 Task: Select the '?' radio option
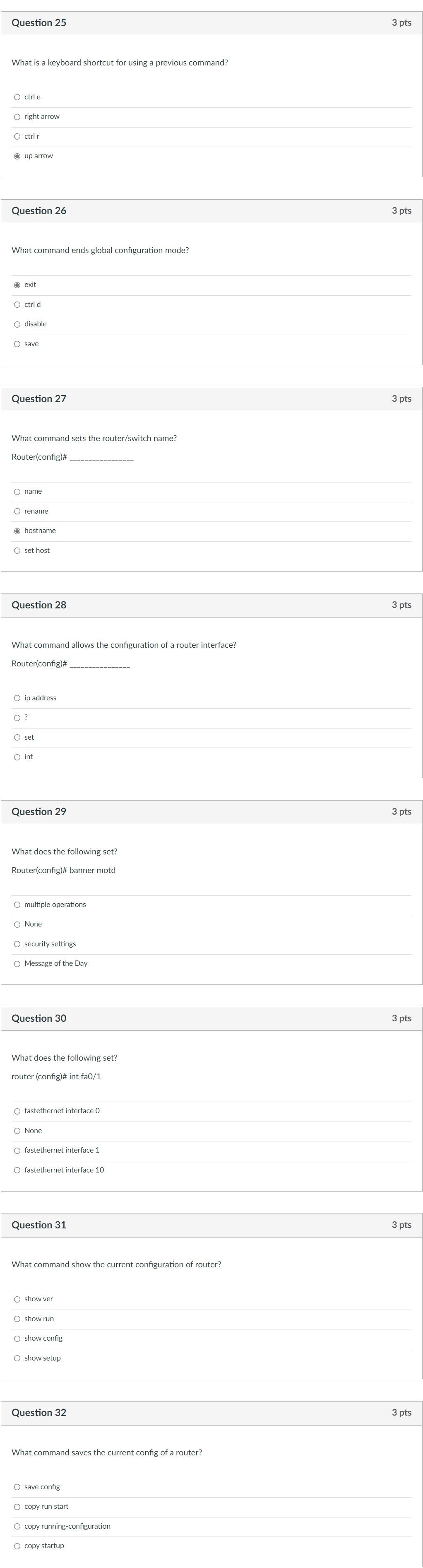click(x=17, y=718)
